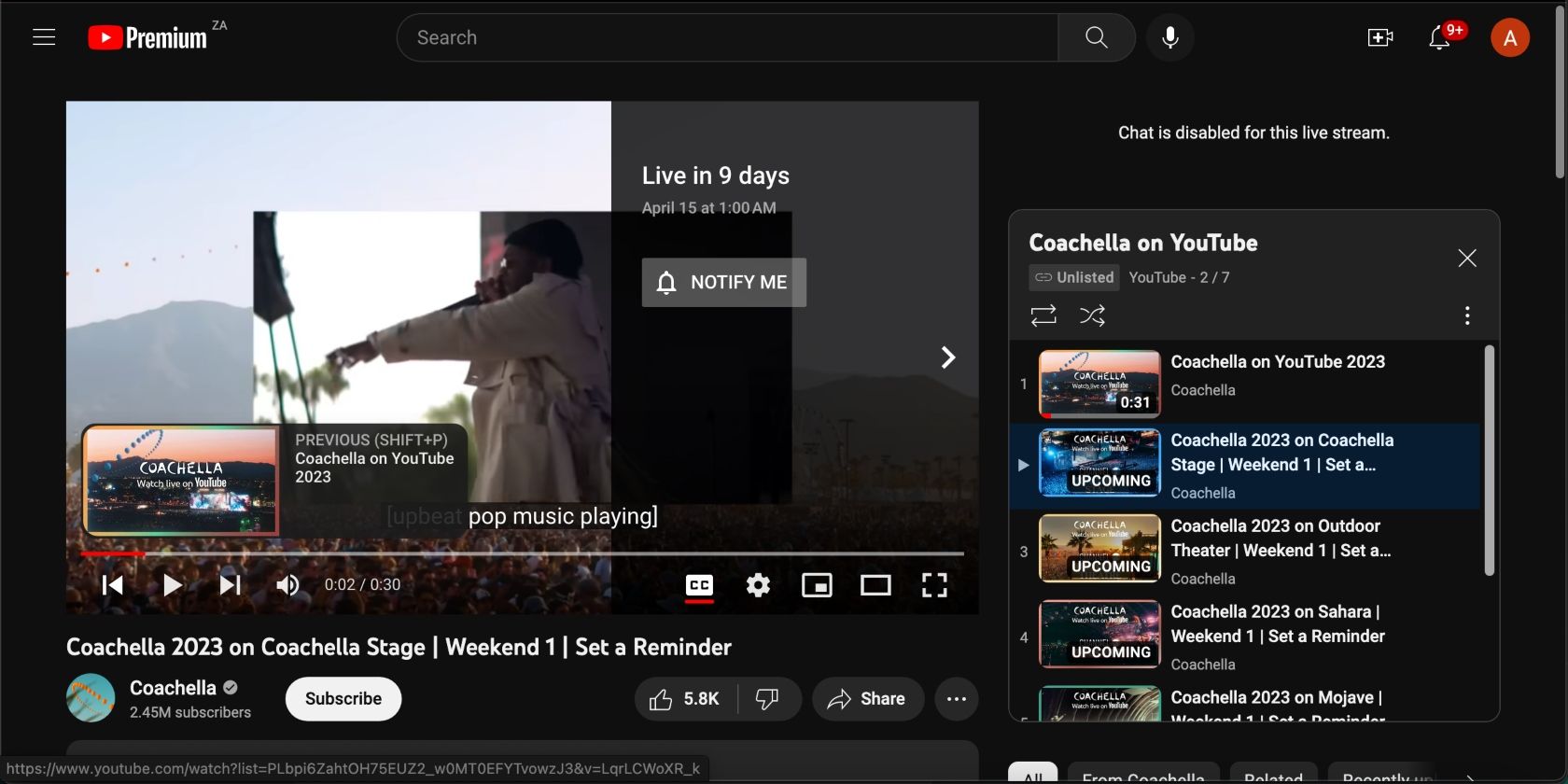Open more actions below the video

tap(957, 699)
